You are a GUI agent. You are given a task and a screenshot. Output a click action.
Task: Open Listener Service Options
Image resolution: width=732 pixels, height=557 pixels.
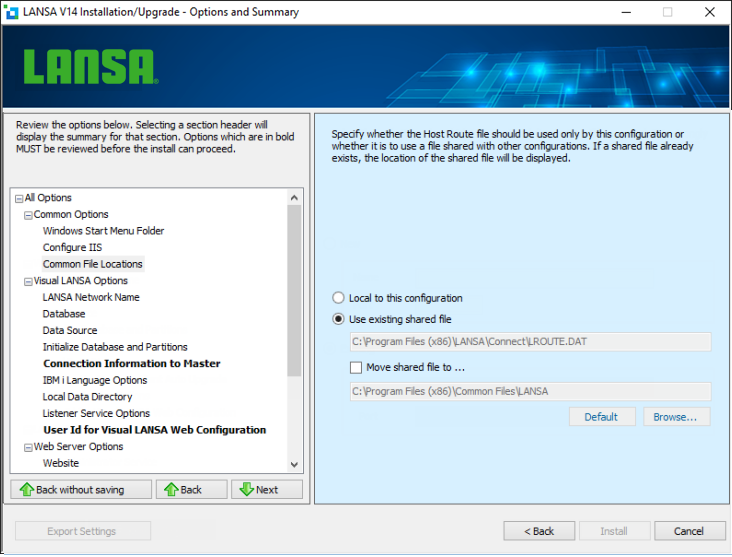point(96,413)
